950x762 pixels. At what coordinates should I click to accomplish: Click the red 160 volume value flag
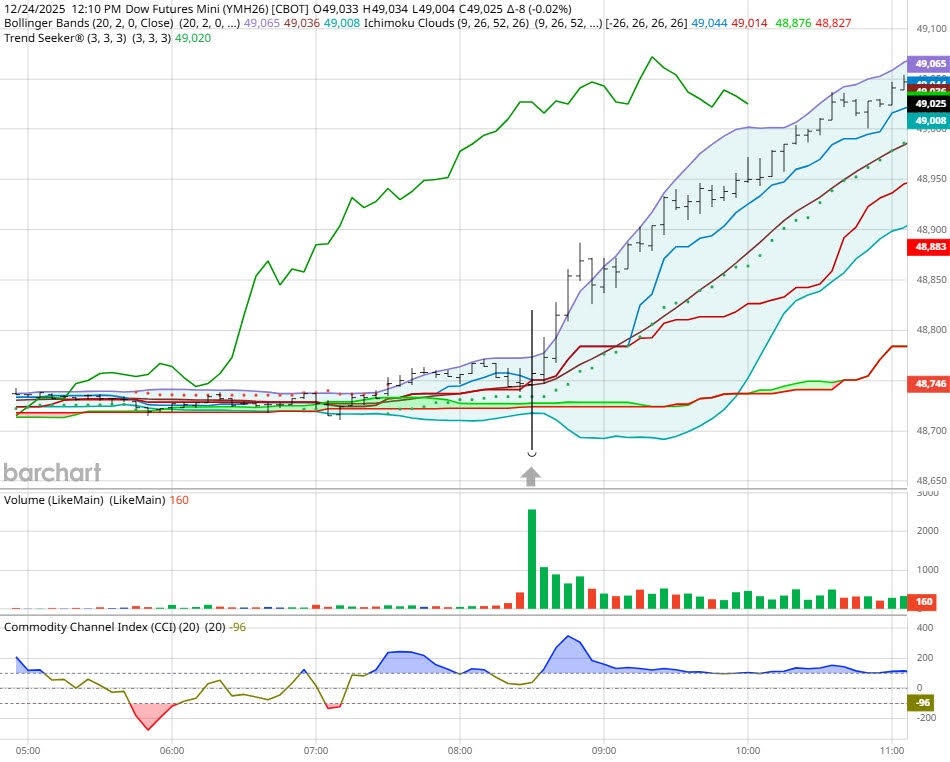(x=921, y=601)
